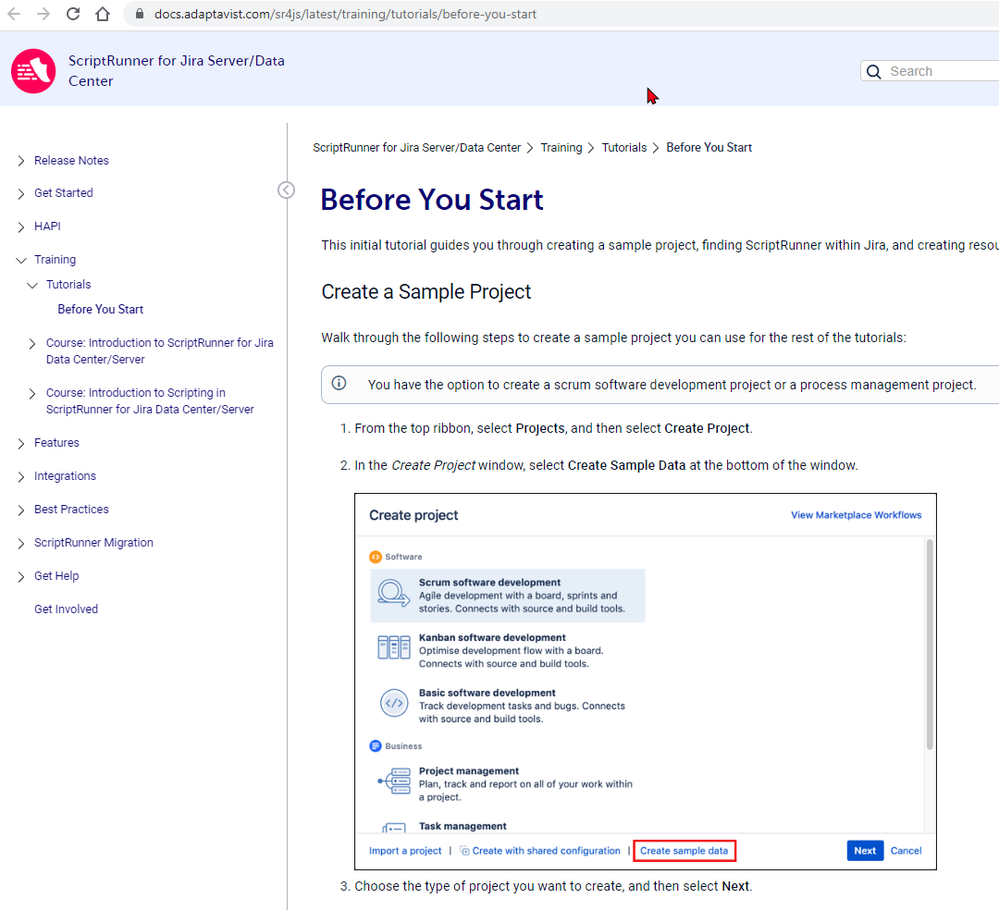Click the ScriptRunner site title in header

point(176,71)
